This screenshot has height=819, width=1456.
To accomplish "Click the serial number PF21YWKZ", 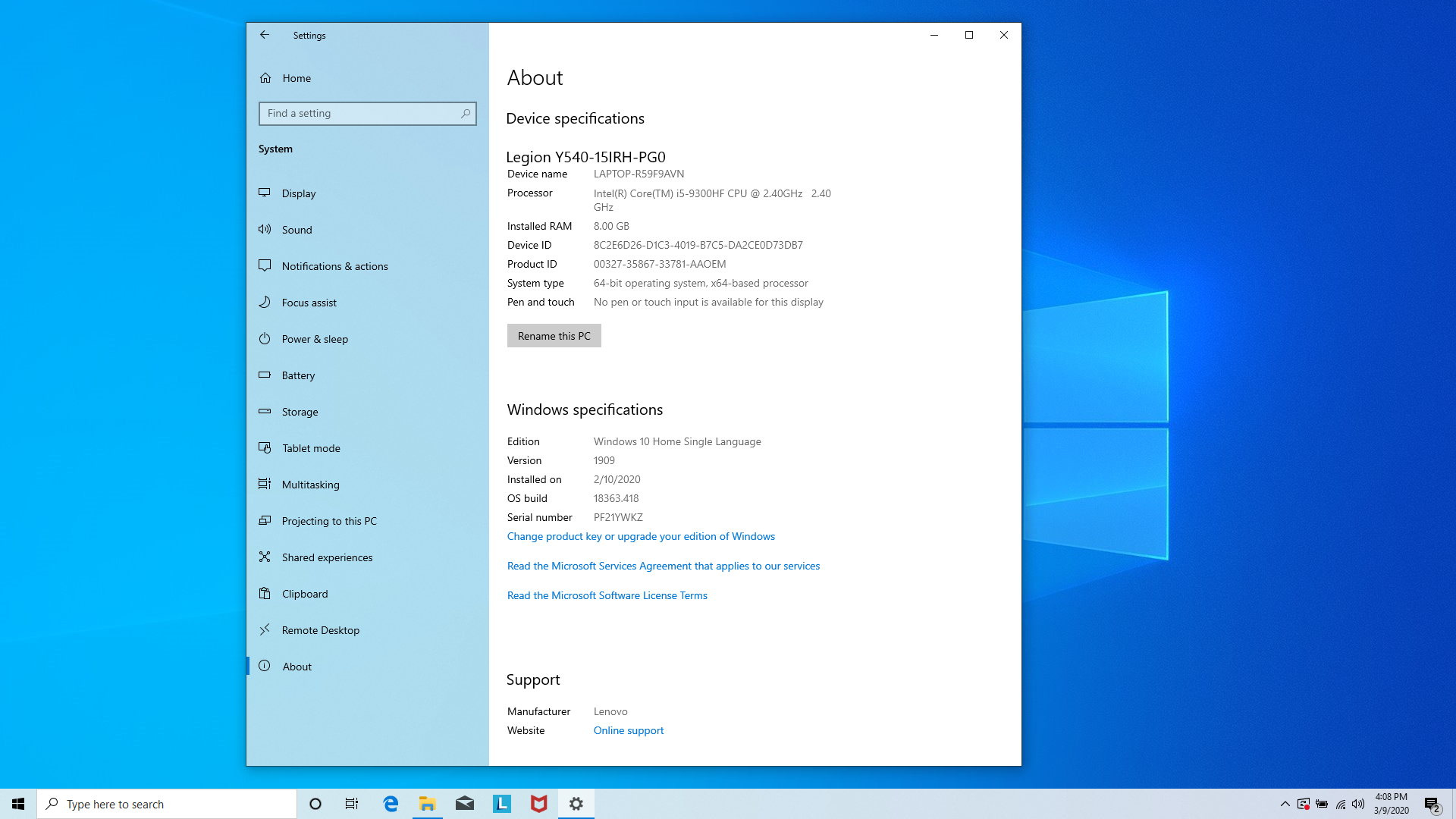I will (618, 517).
